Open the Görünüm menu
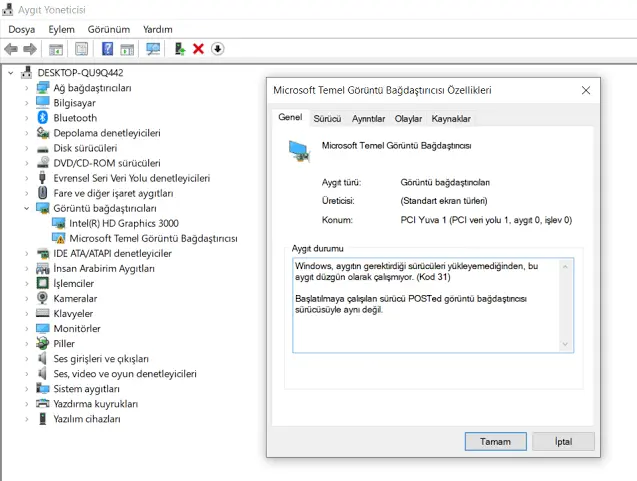637x481 pixels. tap(109, 30)
